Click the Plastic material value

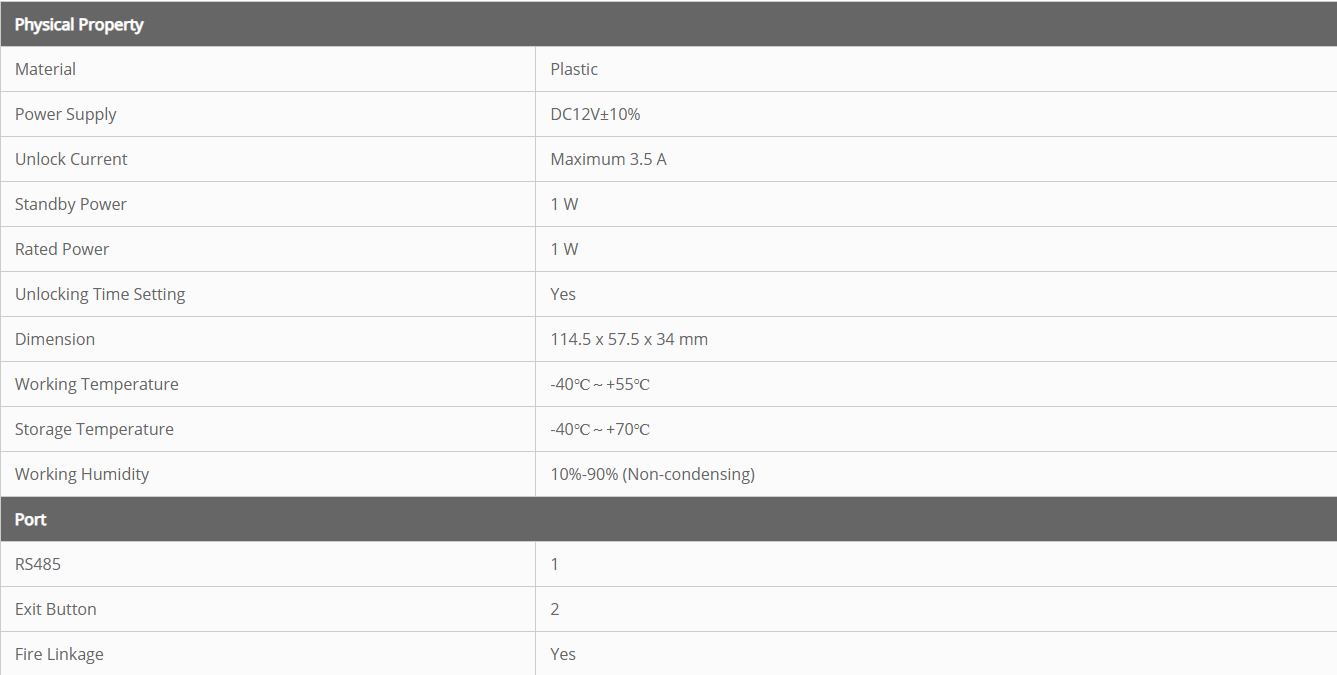[x=574, y=69]
